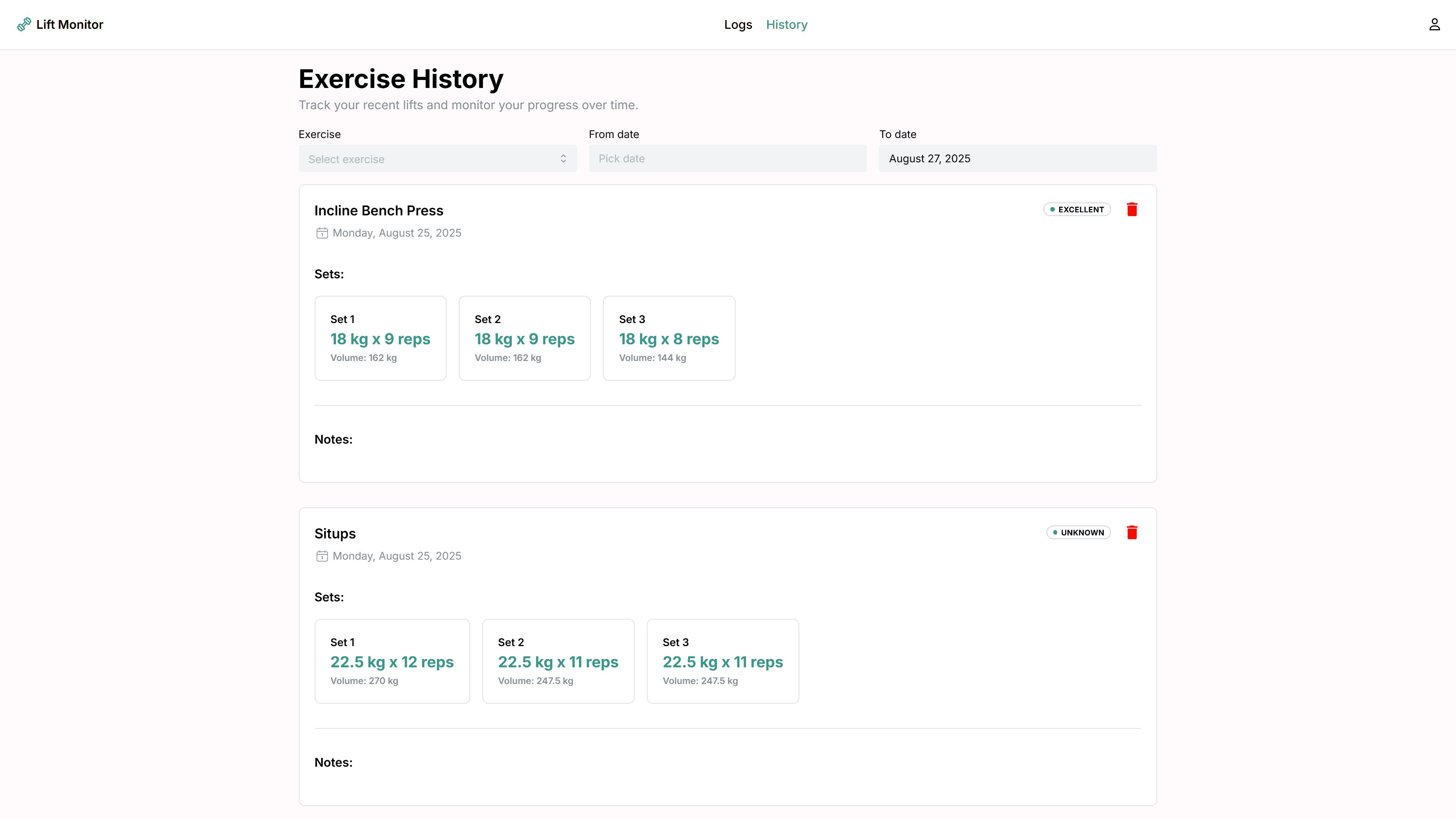
Task: Open the To date August 27 picker
Action: (x=1017, y=159)
